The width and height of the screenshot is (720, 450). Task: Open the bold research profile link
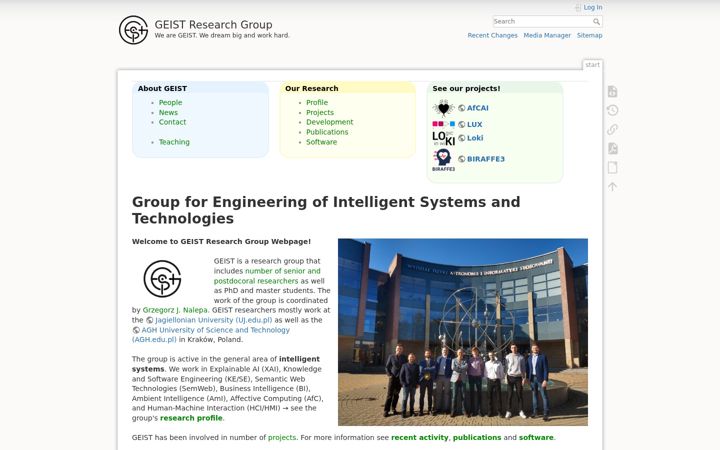191,418
